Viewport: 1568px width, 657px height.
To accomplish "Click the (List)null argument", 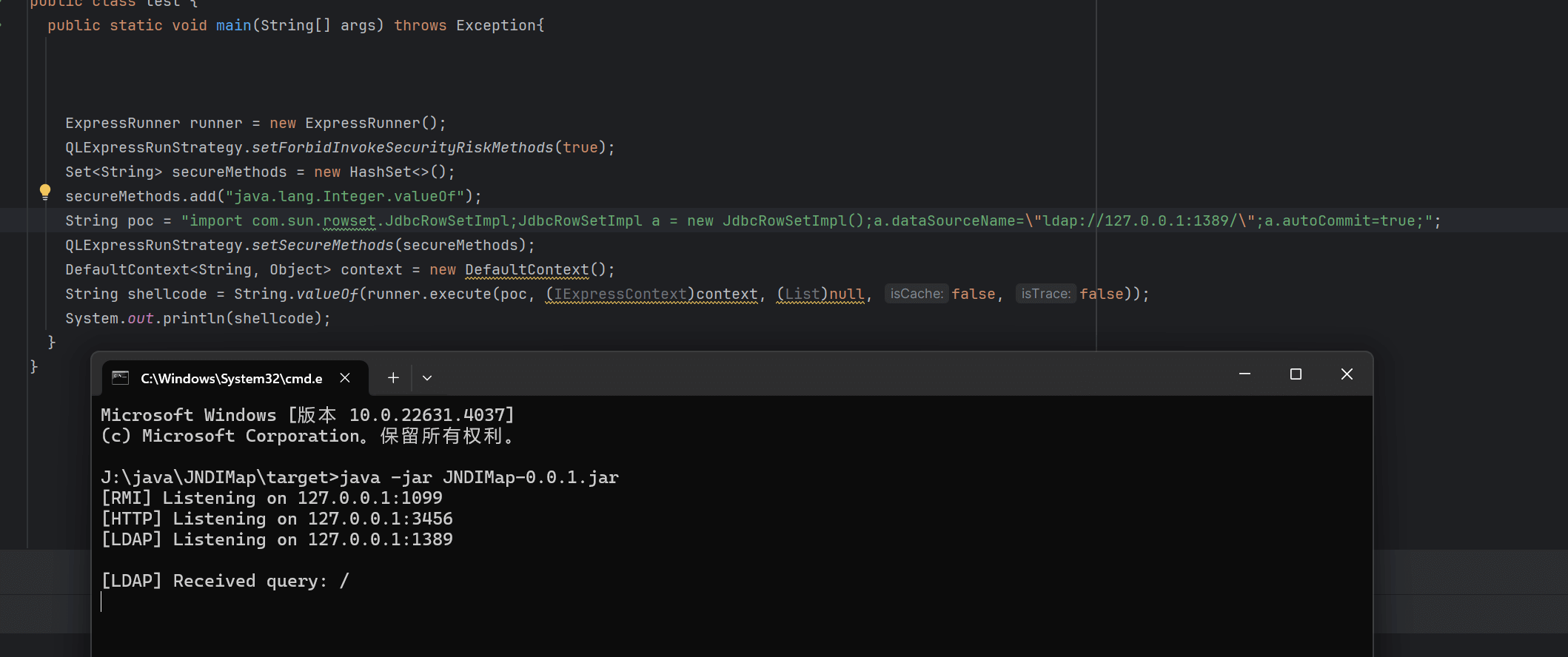I will (820, 294).
